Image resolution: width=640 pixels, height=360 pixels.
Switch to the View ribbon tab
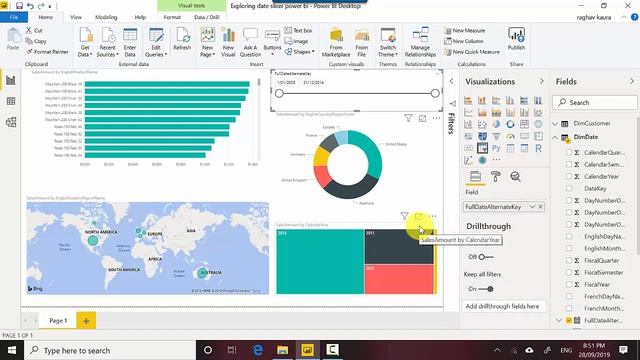pos(76,17)
